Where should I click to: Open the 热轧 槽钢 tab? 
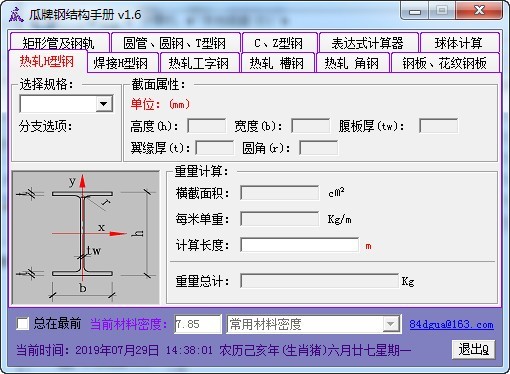click(x=277, y=63)
